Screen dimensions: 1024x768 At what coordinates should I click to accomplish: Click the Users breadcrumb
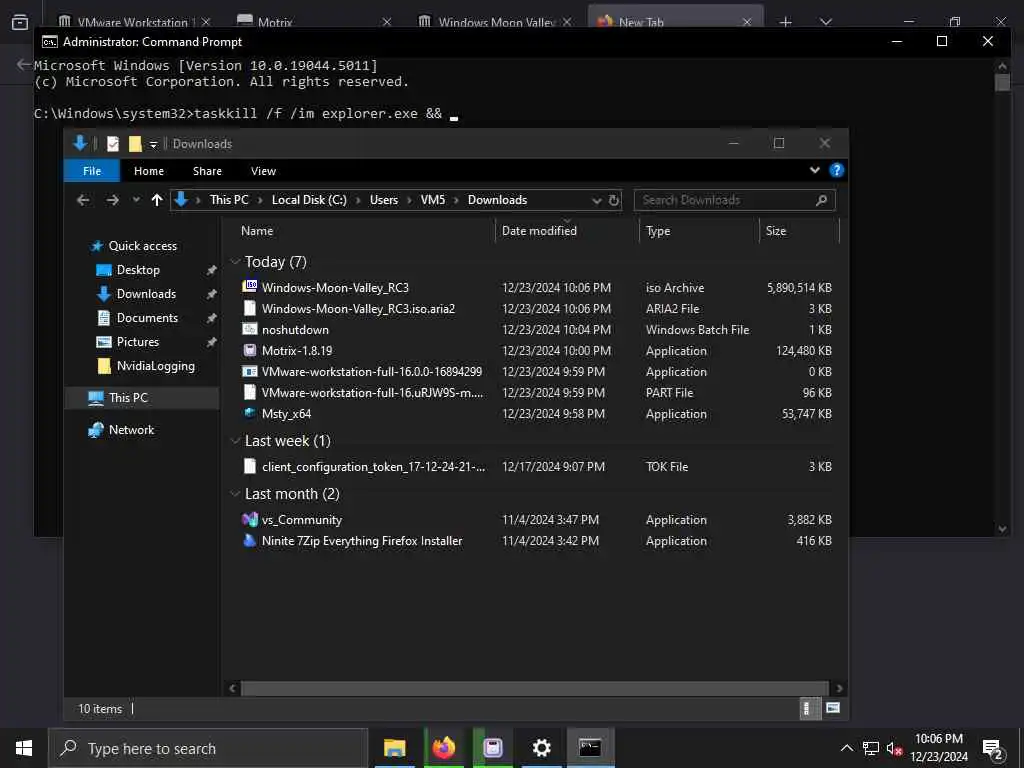(383, 200)
